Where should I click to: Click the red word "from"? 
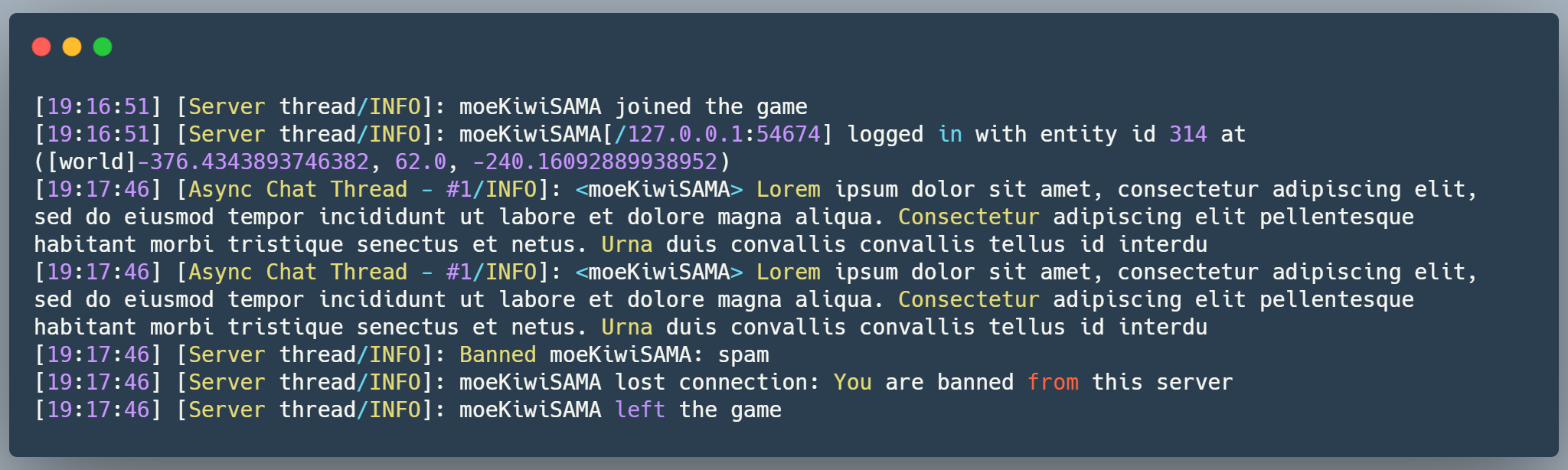click(1053, 382)
